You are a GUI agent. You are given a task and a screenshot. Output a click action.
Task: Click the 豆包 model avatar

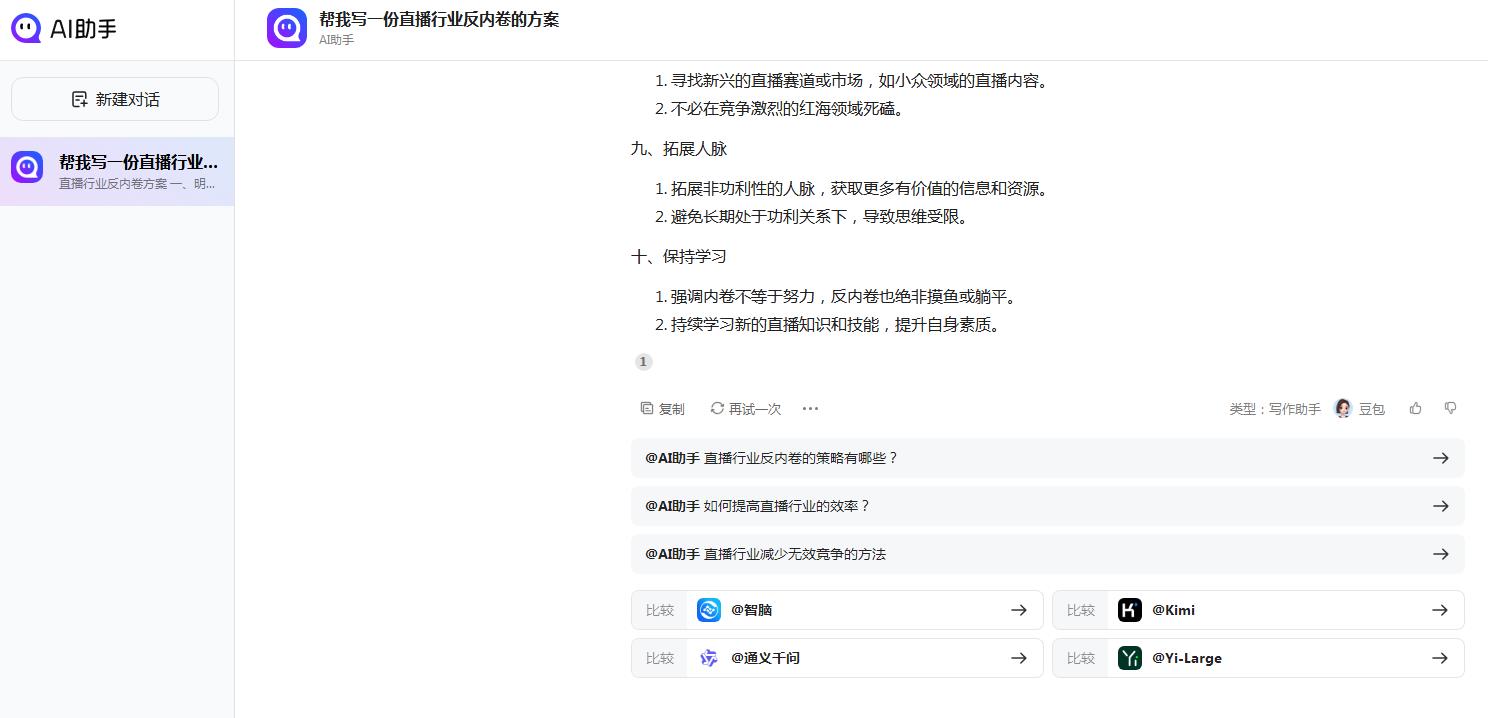[x=1343, y=408]
